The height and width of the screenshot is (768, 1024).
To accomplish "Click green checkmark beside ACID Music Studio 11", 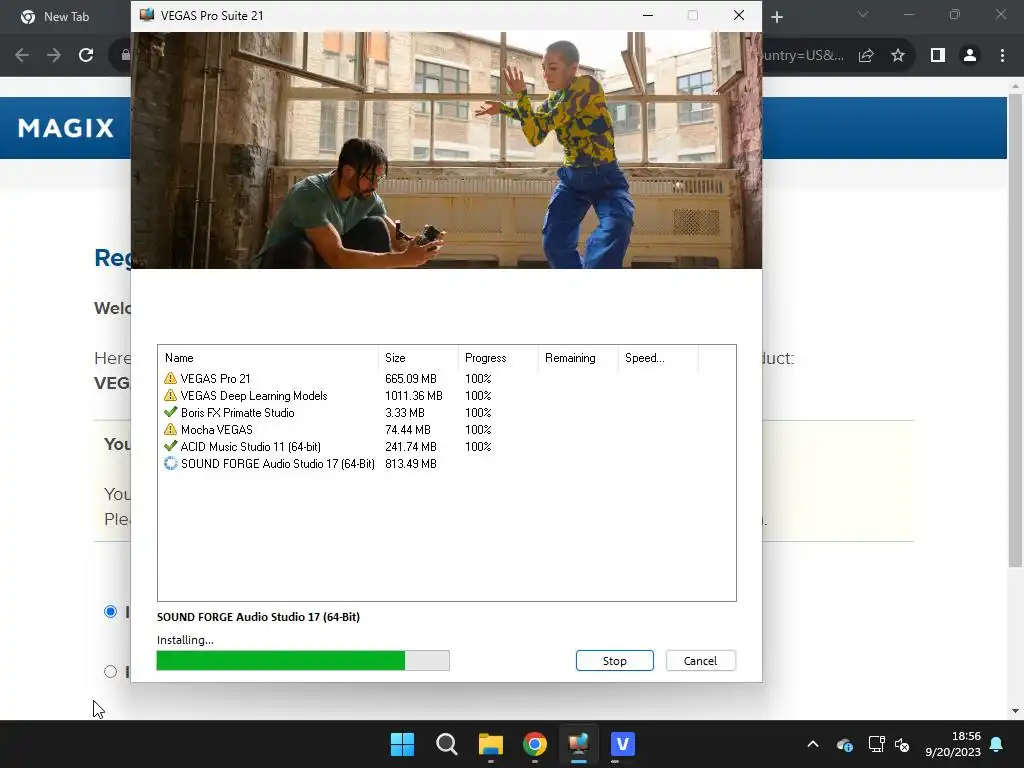I will 170,447.
